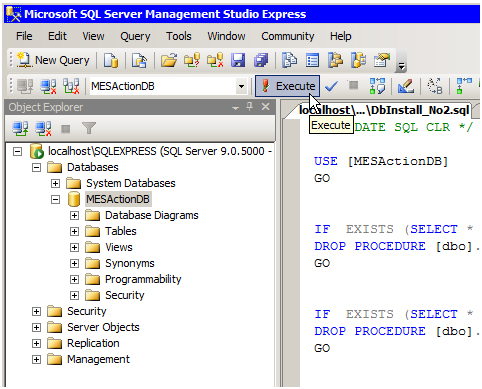Expand the Management folder
The width and height of the screenshot is (482, 389).
tap(36, 359)
